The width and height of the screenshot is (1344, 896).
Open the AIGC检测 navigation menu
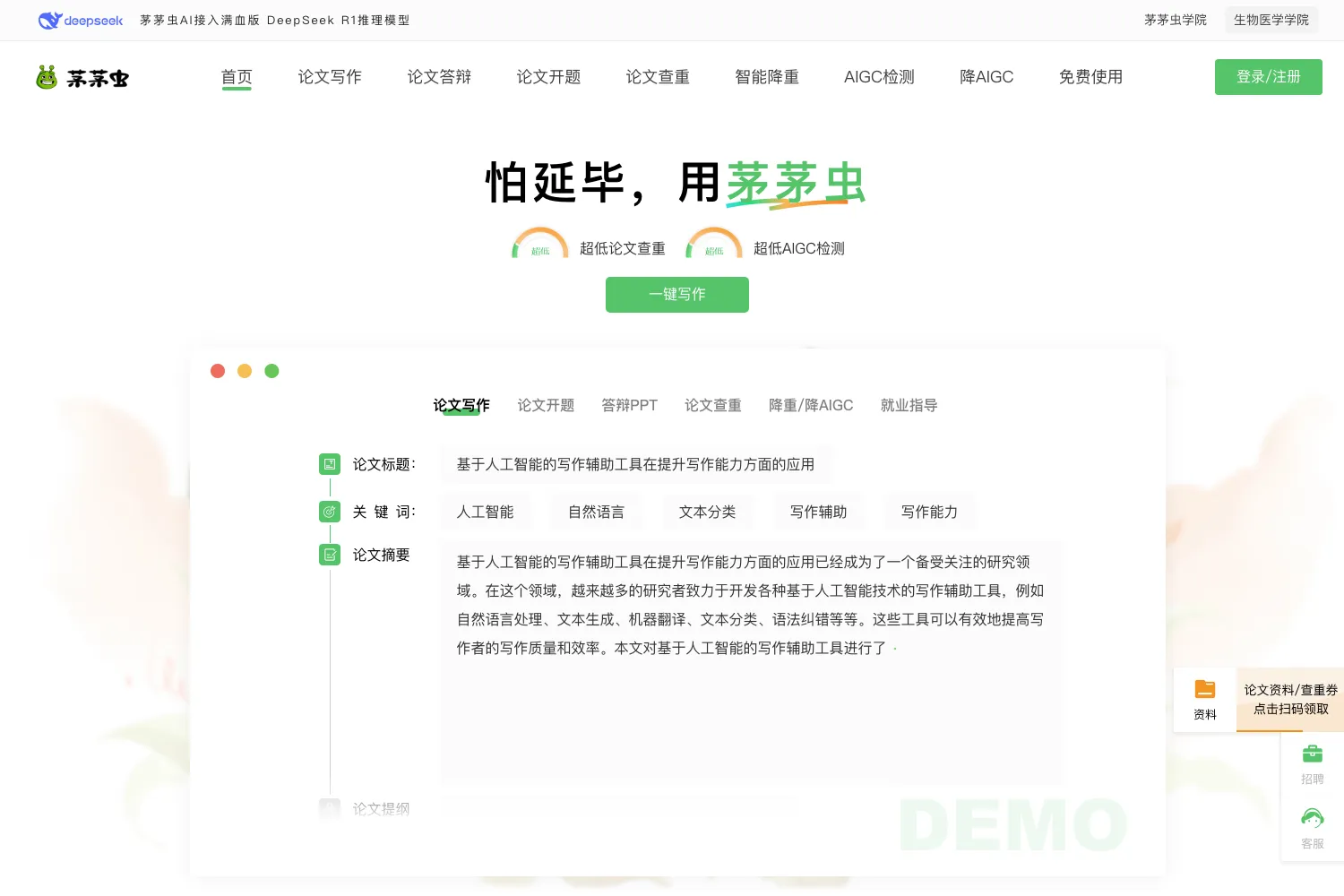point(879,77)
